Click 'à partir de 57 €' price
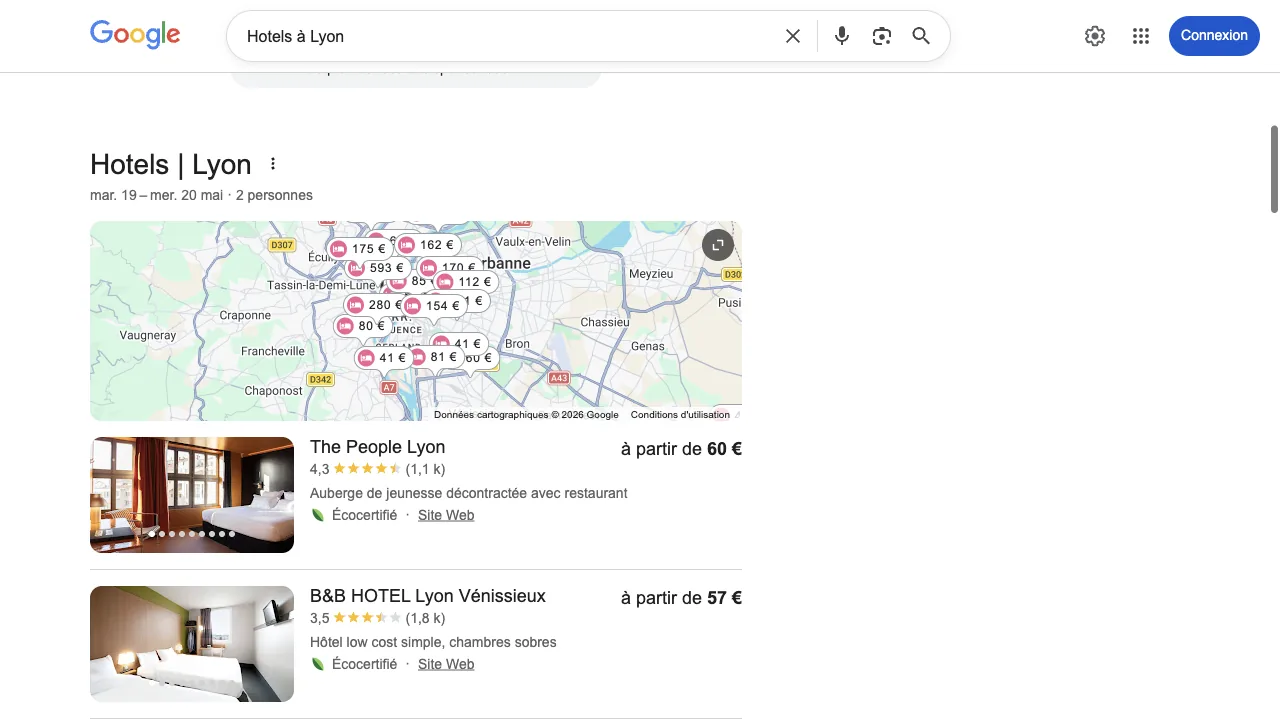Image resolution: width=1280 pixels, height=720 pixels. click(681, 598)
